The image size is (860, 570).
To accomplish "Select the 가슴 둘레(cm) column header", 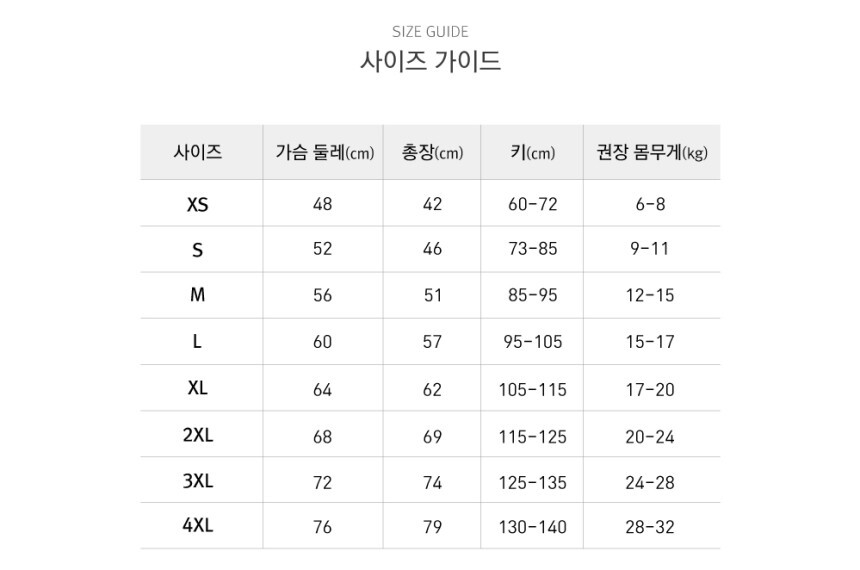I will click(323, 153).
